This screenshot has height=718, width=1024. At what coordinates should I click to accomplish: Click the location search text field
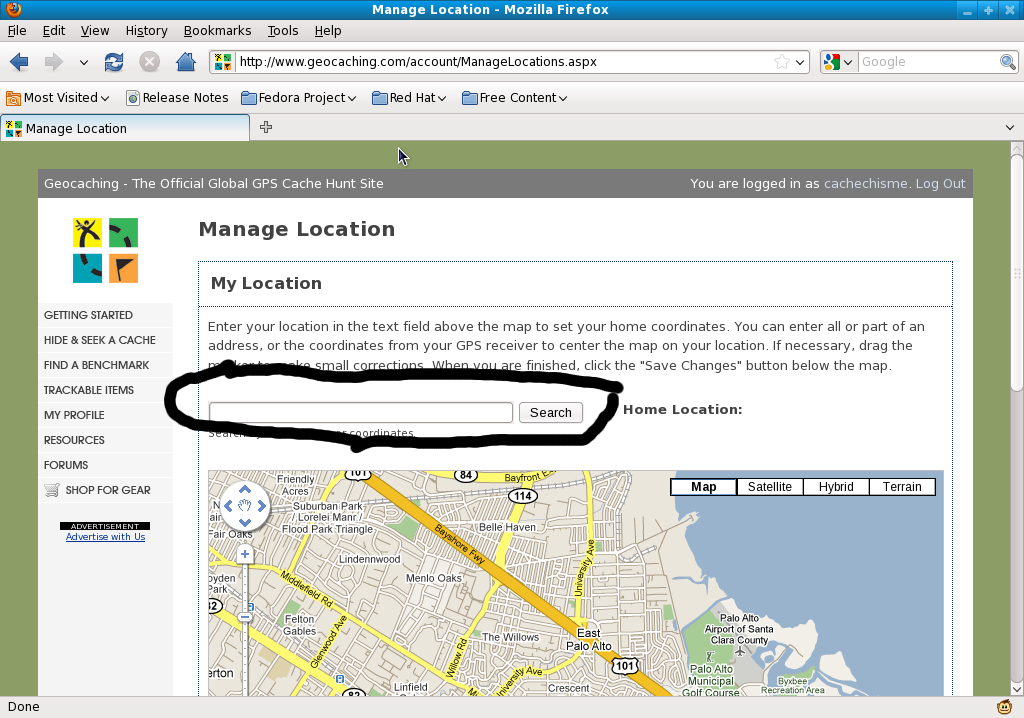coord(360,413)
